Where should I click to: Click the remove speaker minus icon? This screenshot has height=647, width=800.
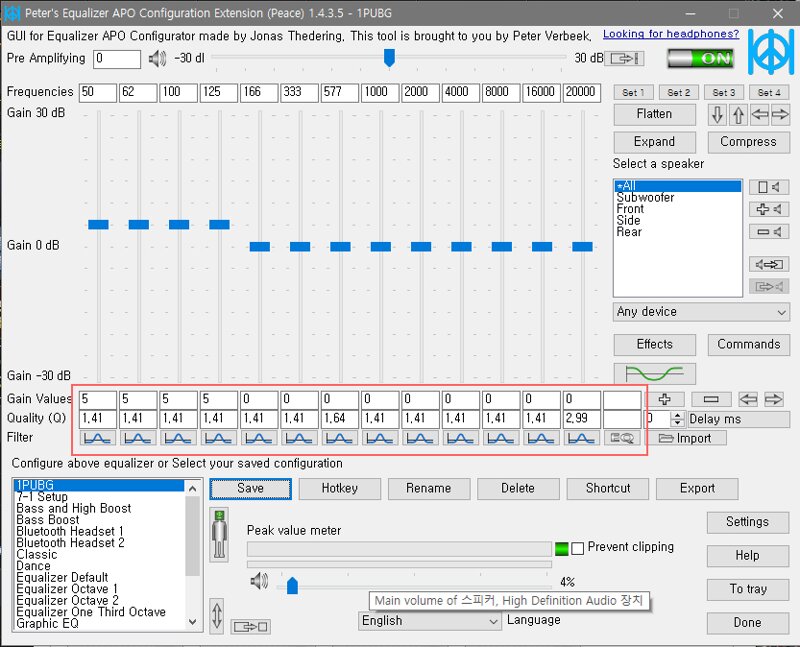pos(768,232)
